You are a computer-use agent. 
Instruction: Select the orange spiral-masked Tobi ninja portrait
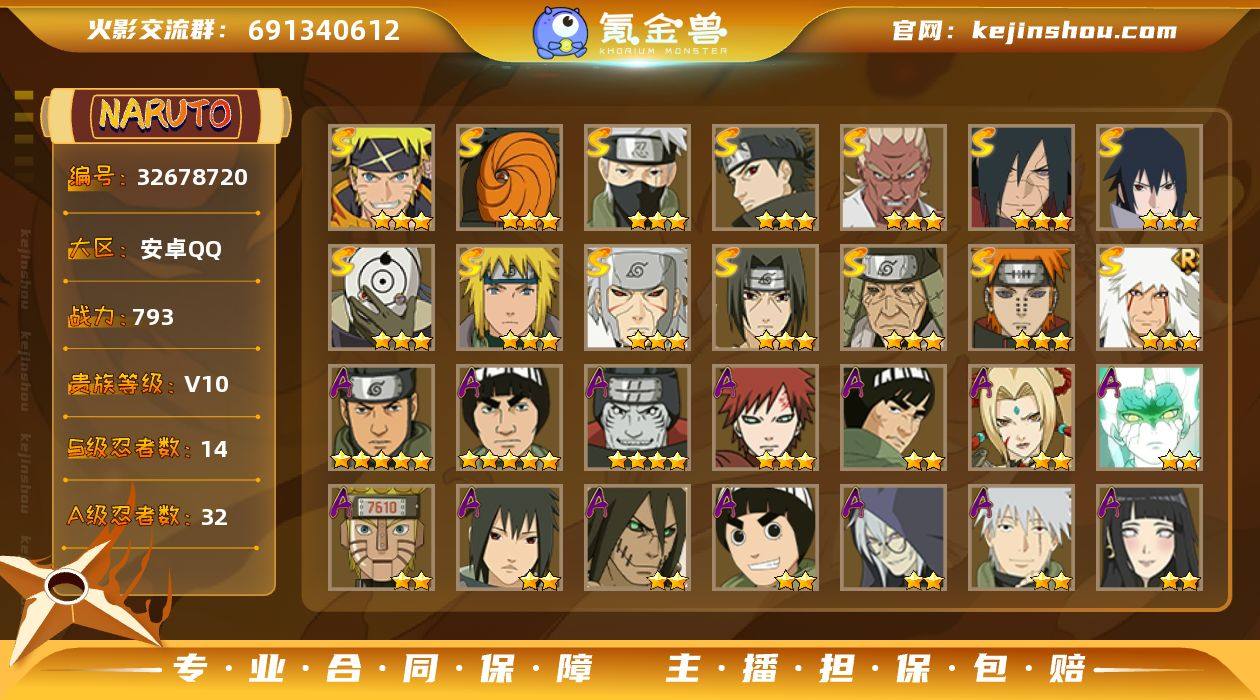coord(510,178)
